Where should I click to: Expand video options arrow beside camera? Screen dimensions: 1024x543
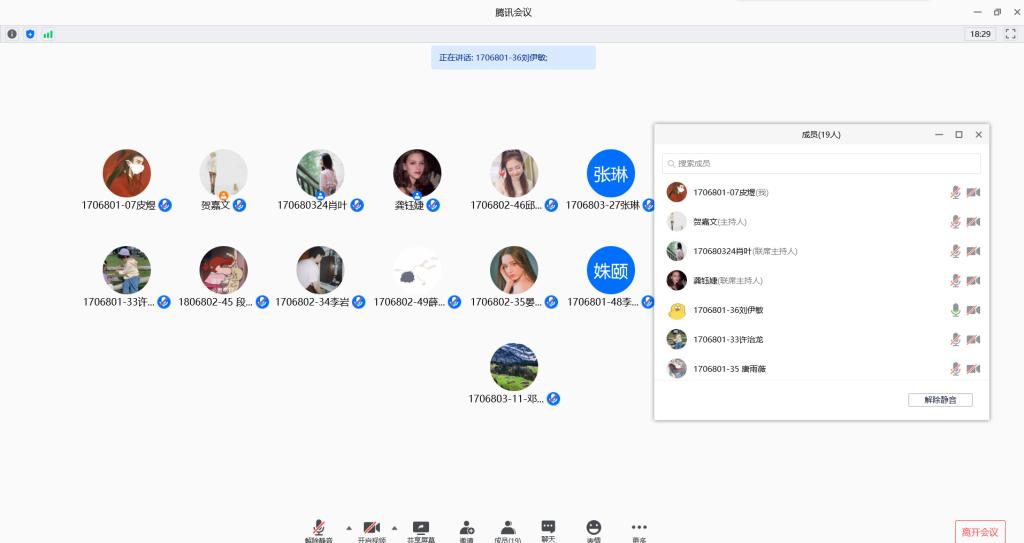tap(394, 527)
